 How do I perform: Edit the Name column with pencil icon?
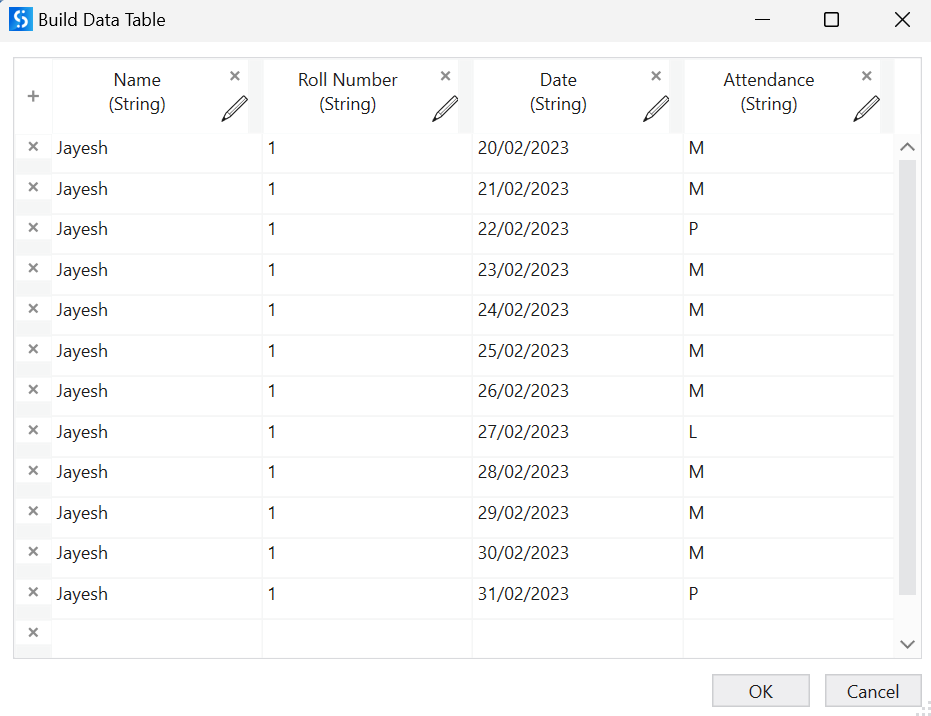(234, 108)
